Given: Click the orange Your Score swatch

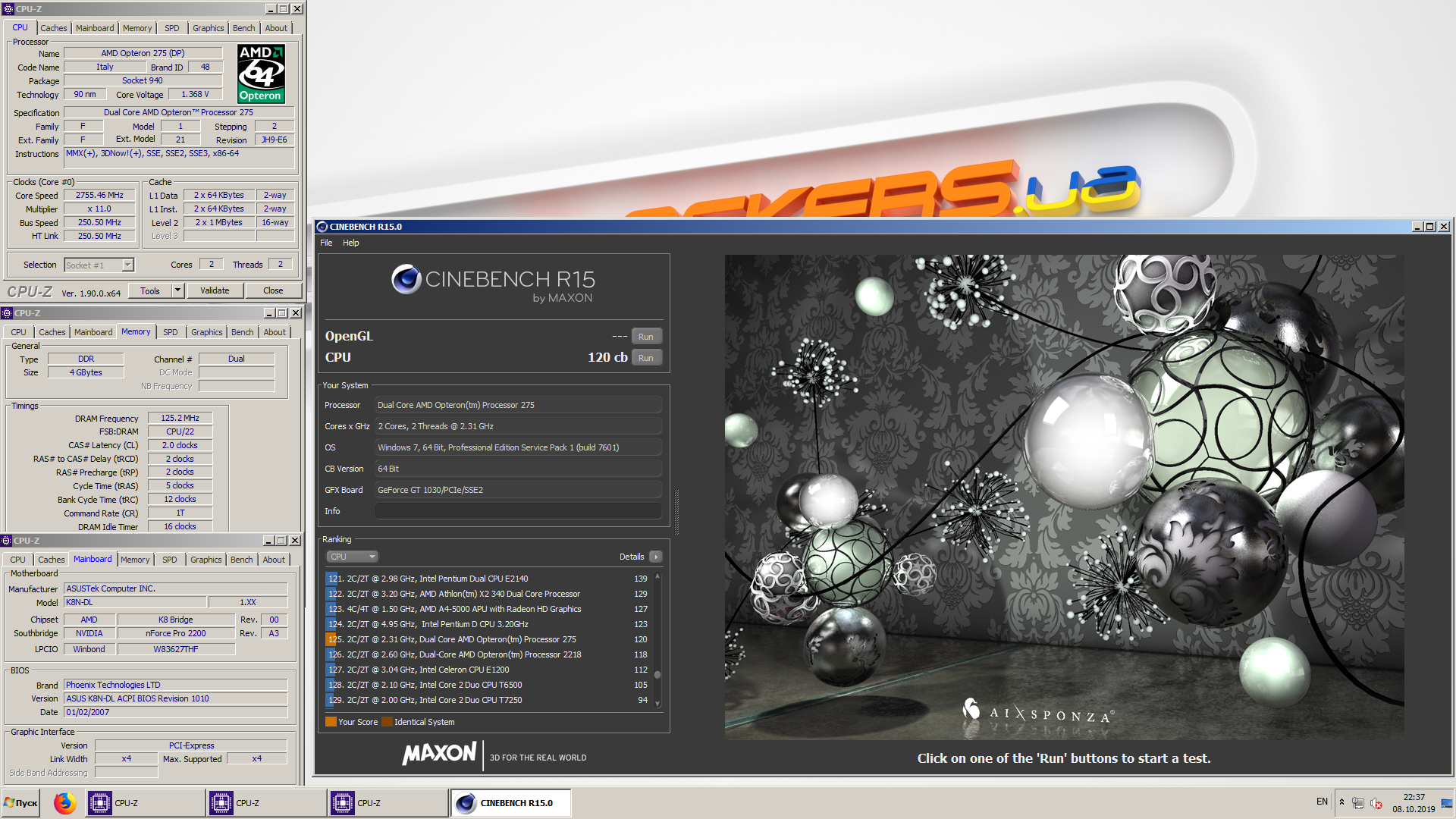Looking at the screenshot, I should pyautogui.click(x=331, y=722).
